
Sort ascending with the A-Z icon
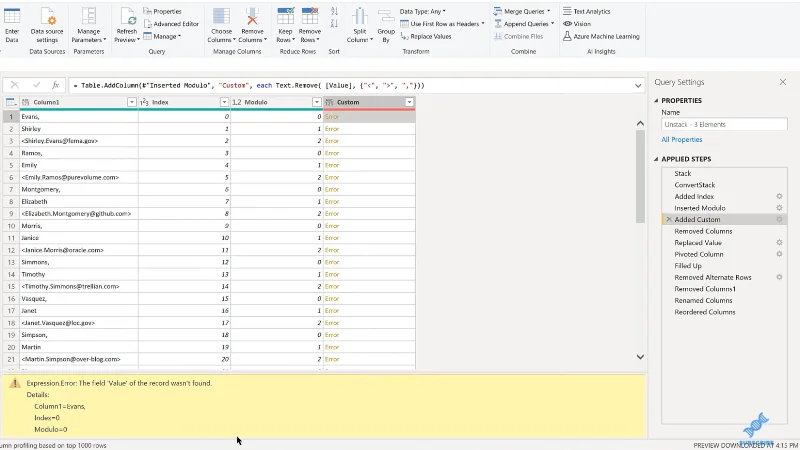pos(334,12)
